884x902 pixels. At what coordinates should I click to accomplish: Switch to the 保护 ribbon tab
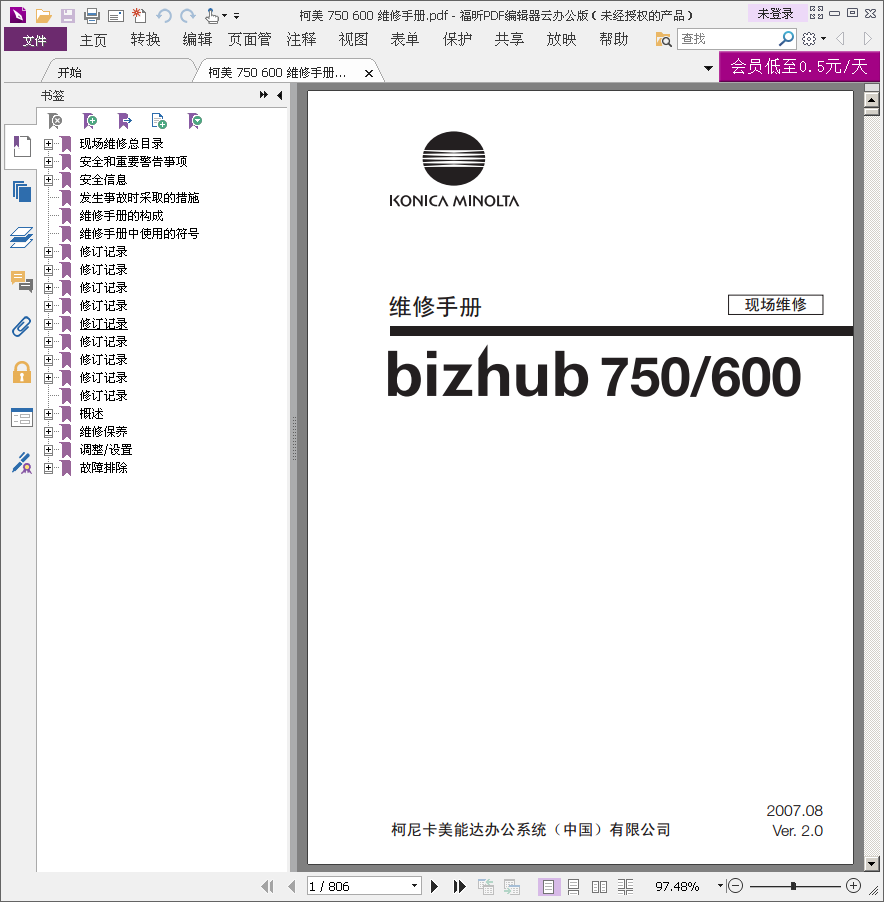(x=457, y=40)
